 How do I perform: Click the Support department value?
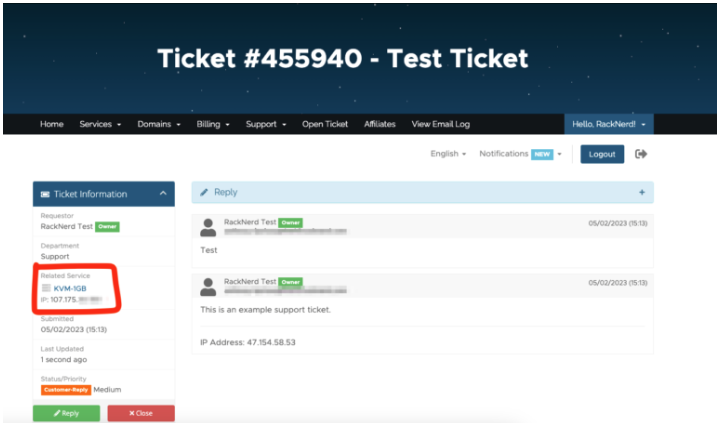55,256
